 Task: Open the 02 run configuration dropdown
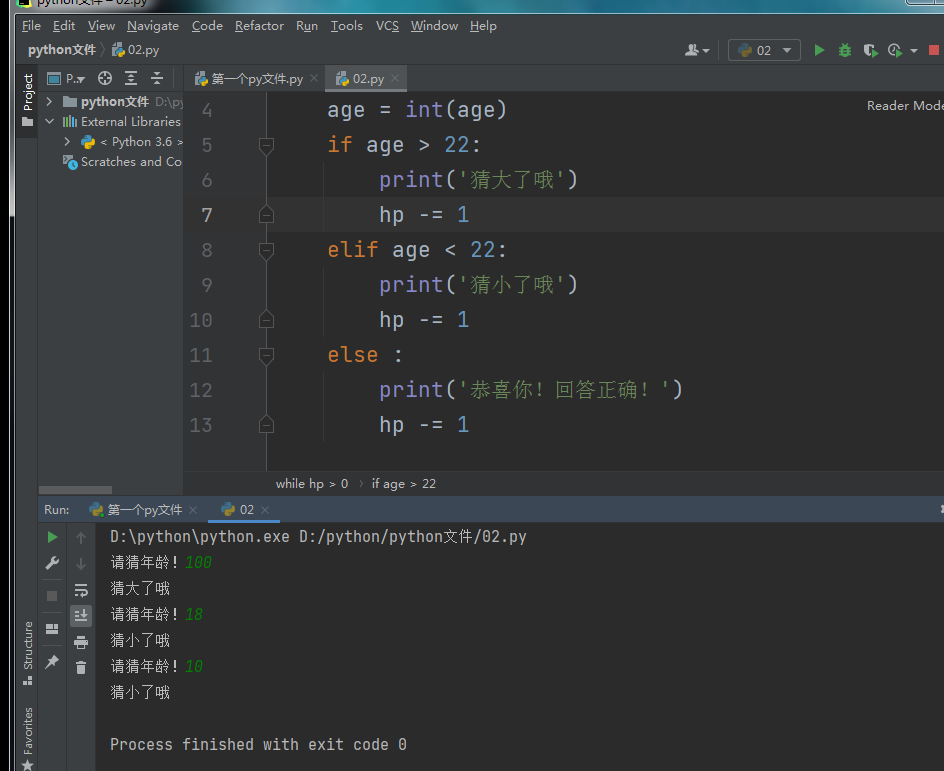764,50
